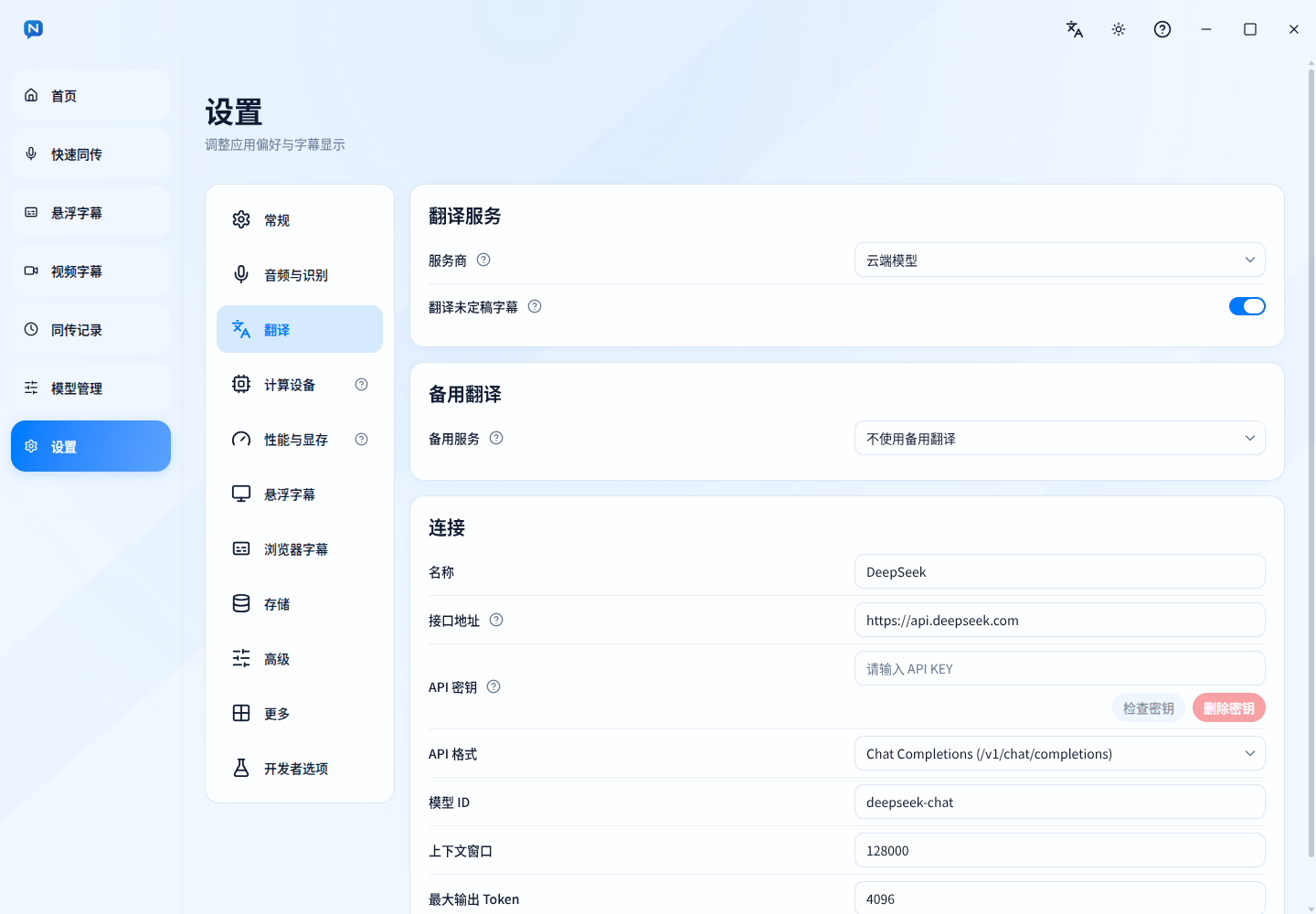Switch to the 计算设备 settings tab
This screenshot has height=914, width=1316.
pos(300,384)
